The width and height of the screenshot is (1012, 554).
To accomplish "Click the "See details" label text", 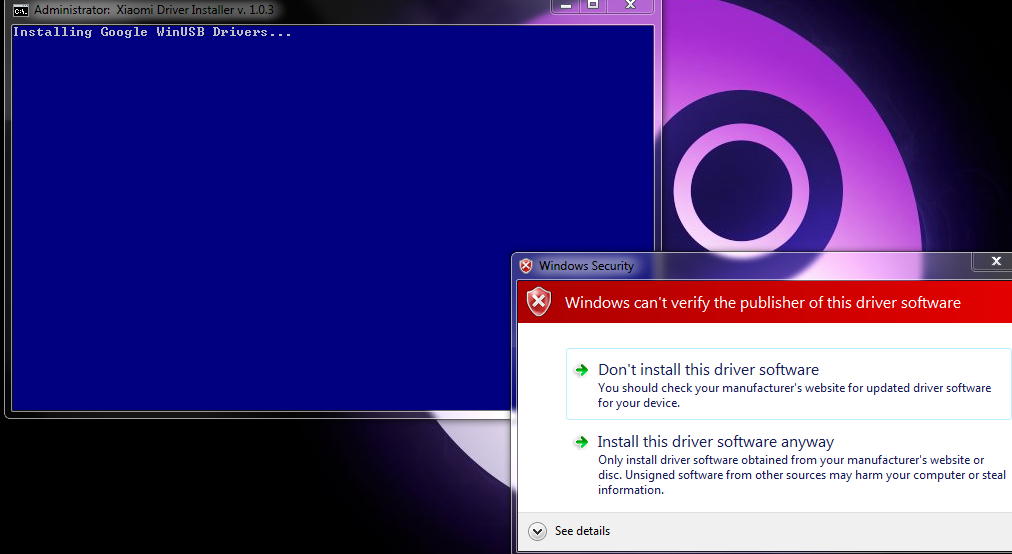I will pyautogui.click(x=582, y=531).
